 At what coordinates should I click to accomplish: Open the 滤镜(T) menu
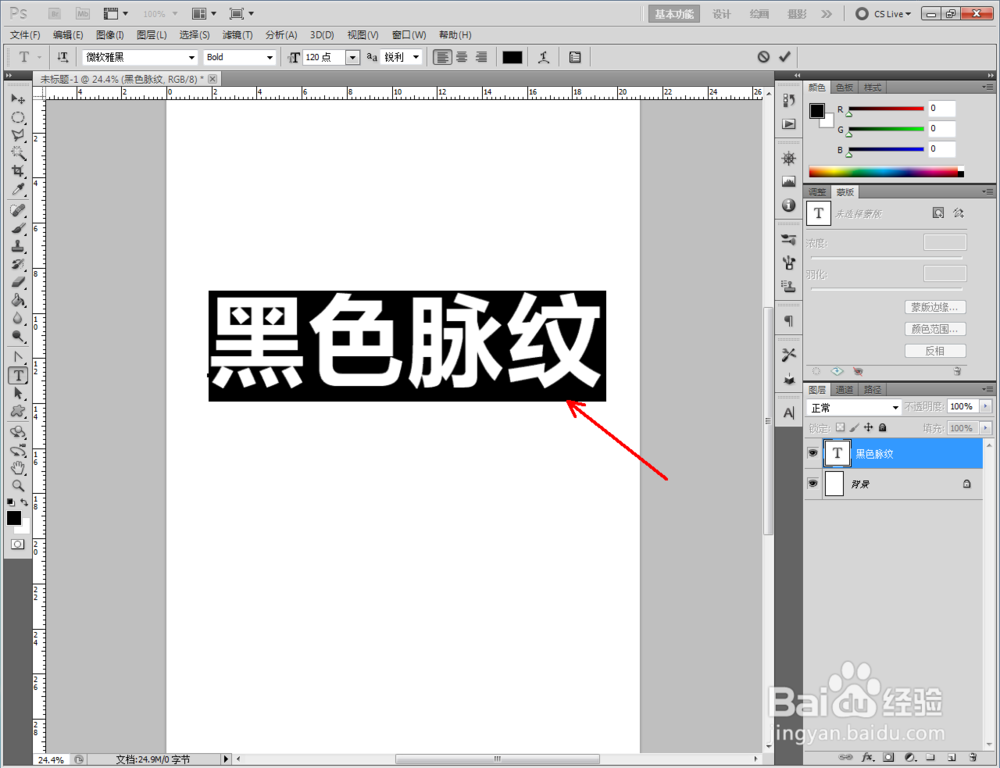coord(237,35)
